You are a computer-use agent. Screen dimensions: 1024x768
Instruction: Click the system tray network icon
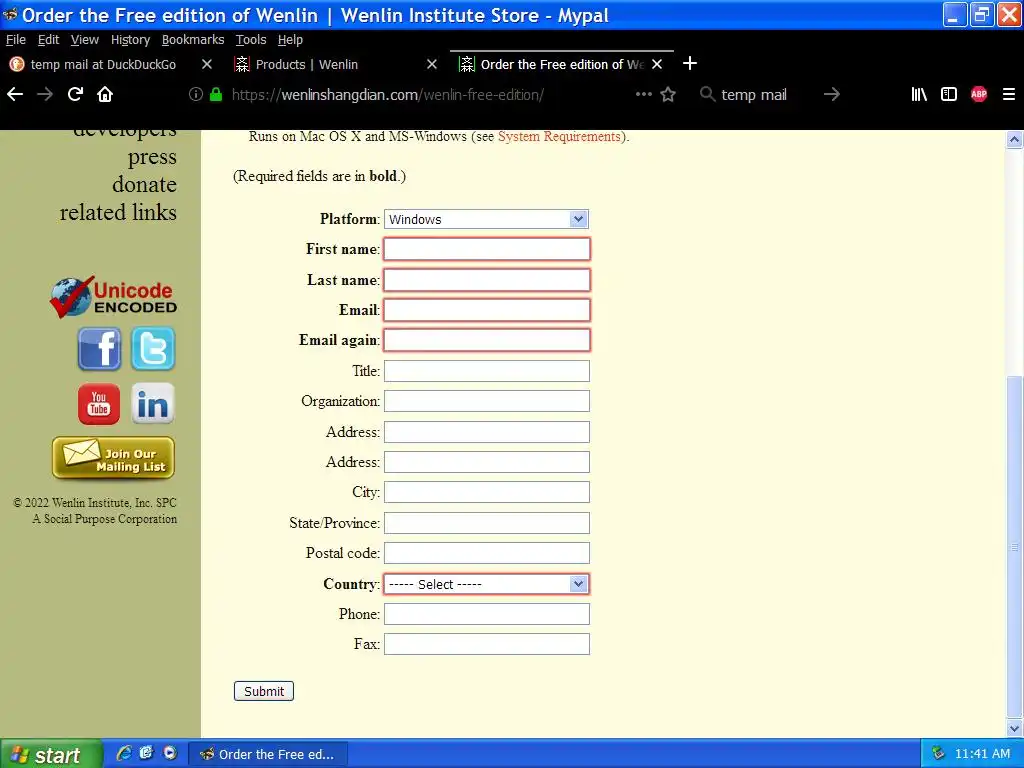(938, 753)
